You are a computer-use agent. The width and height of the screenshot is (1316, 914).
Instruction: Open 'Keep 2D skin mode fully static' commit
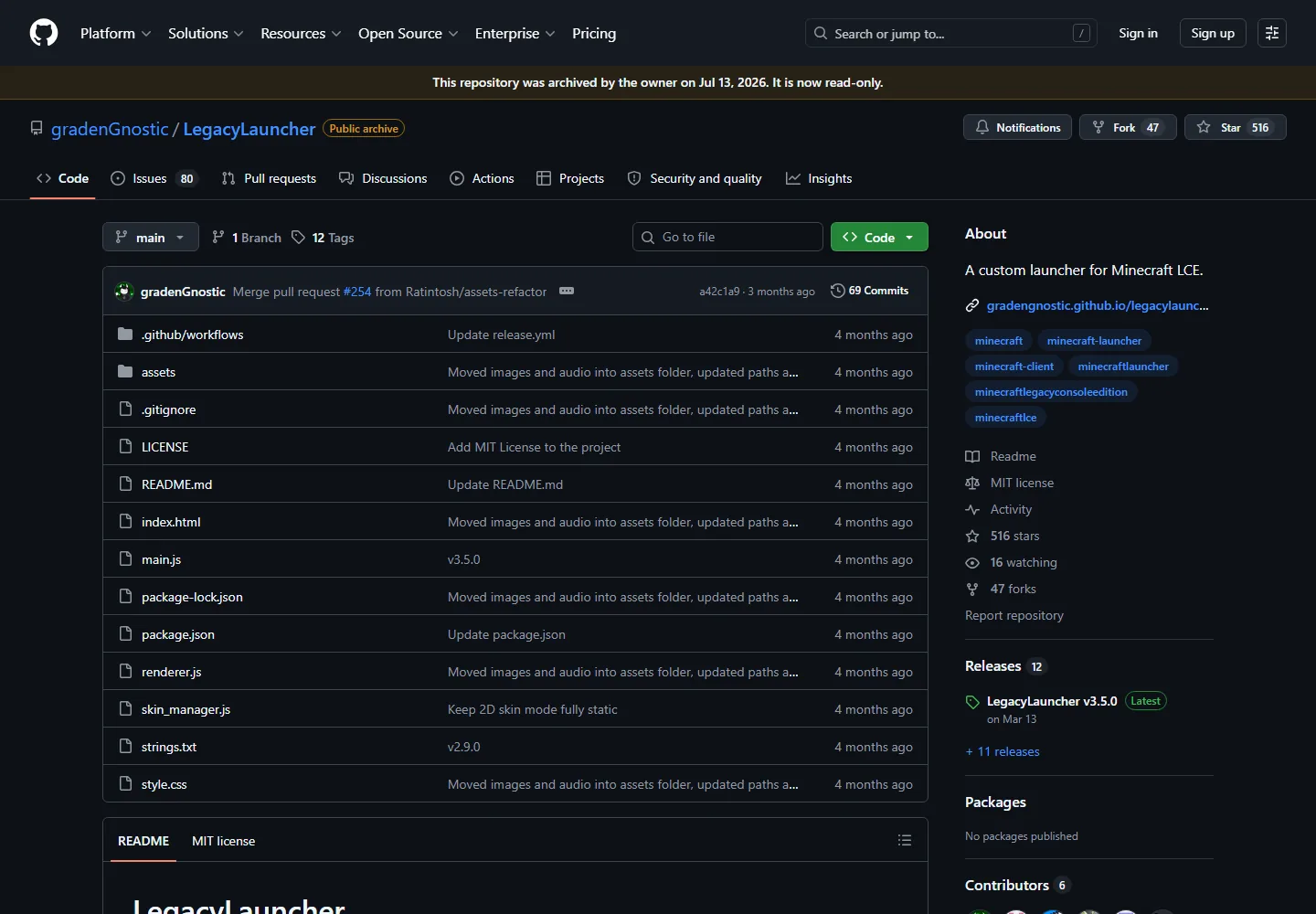click(533, 709)
